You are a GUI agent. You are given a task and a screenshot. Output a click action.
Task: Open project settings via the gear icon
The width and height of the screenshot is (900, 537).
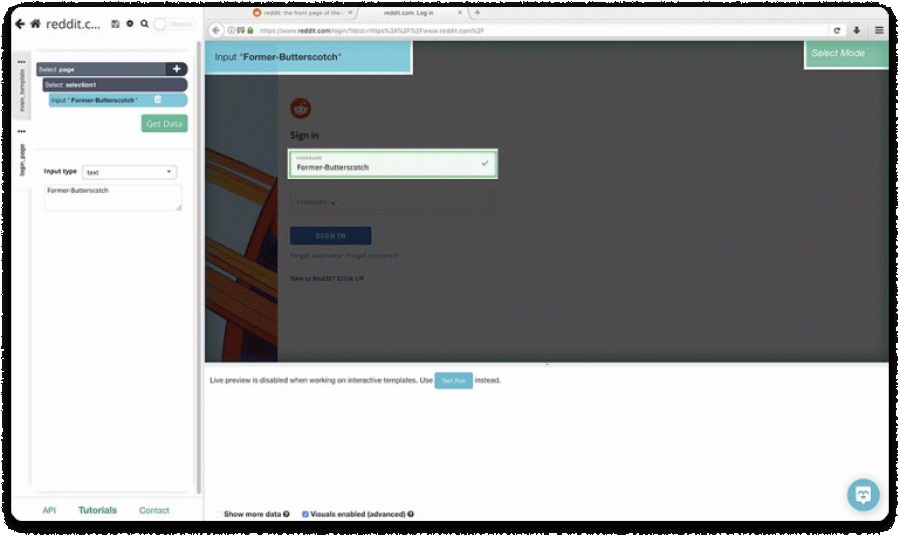coord(130,24)
